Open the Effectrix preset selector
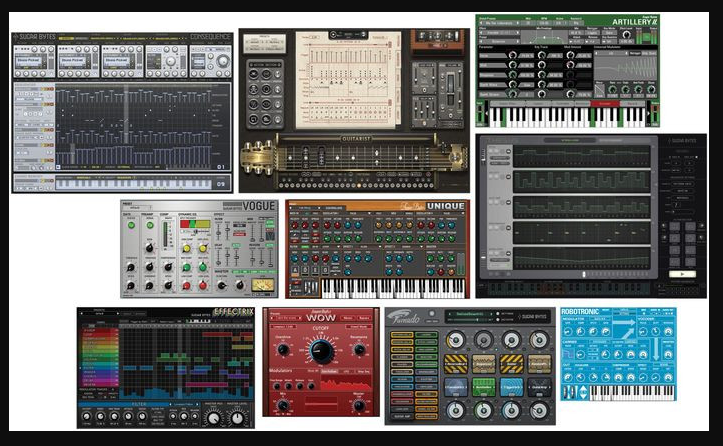The image size is (723, 446). [99, 314]
